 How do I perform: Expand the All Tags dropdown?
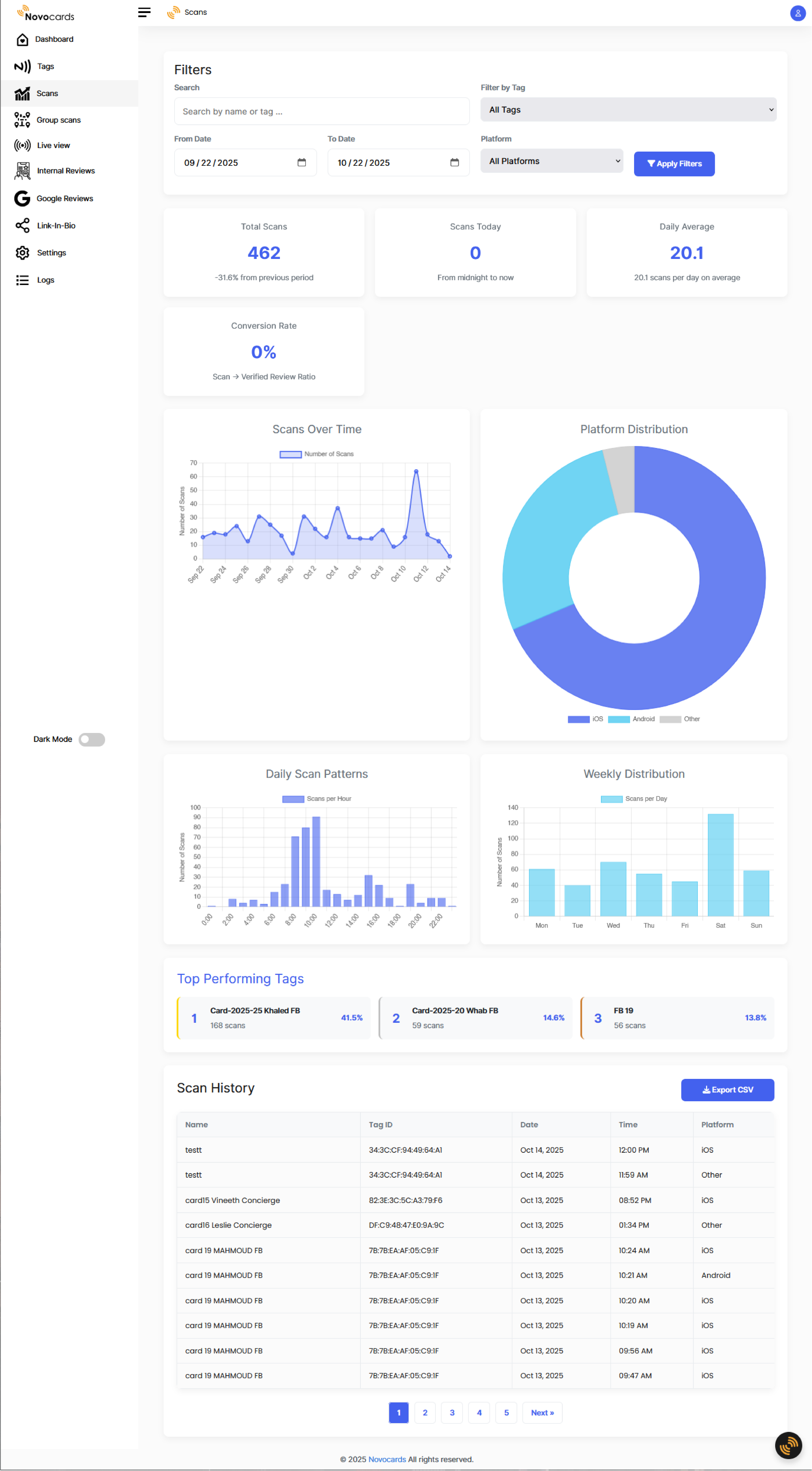[x=628, y=110]
